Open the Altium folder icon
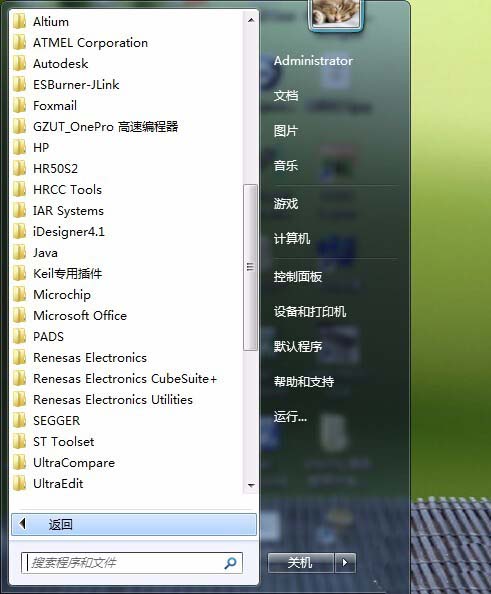Viewport: 491px width, 594px height. click(19, 22)
